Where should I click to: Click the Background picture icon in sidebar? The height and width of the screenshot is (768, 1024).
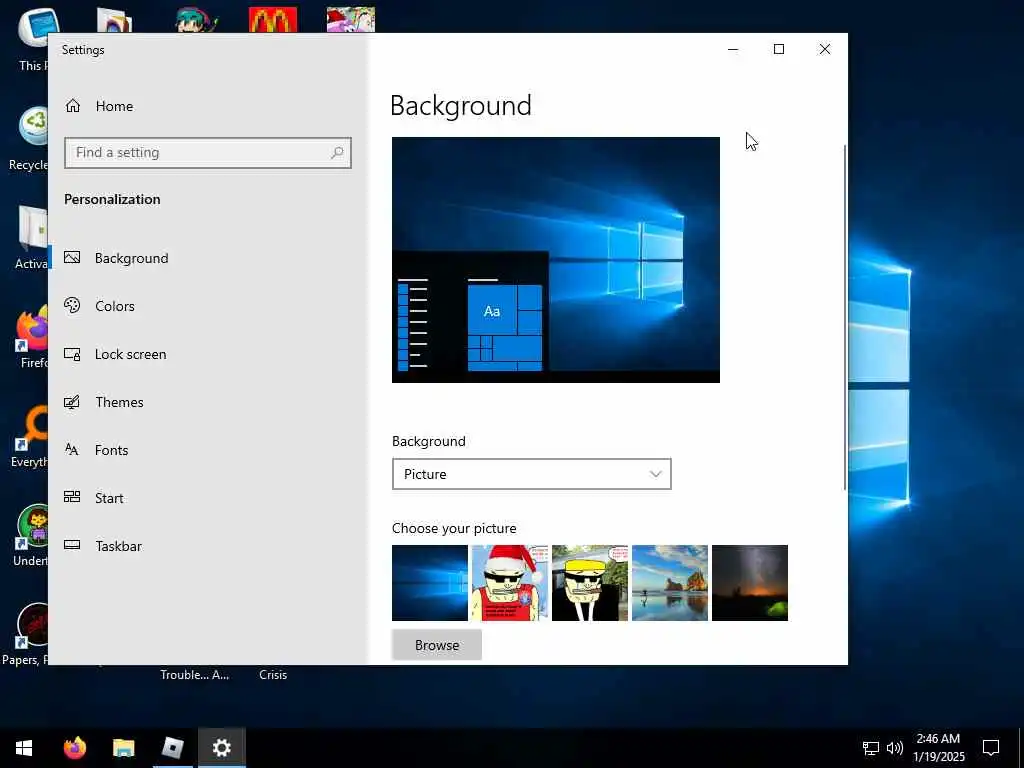click(x=72, y=257)
